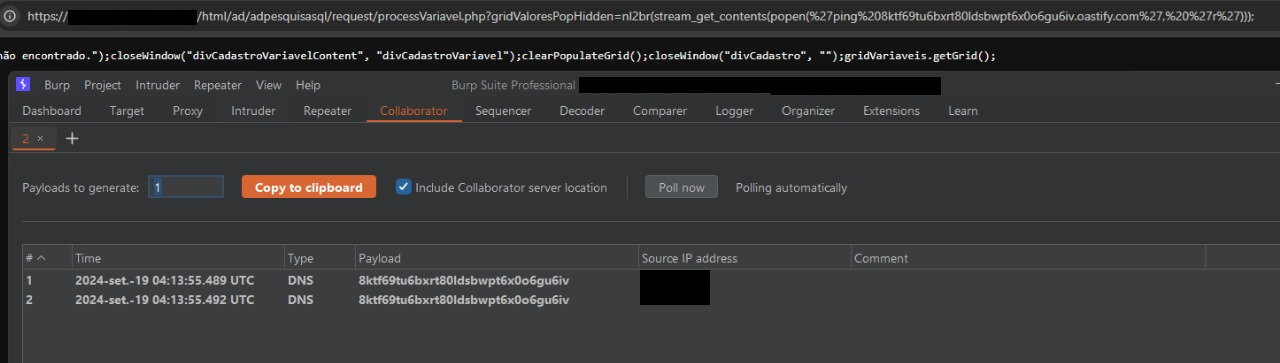Open the Project menu
Screen dimensions: 1280x363
coord(102,85)
